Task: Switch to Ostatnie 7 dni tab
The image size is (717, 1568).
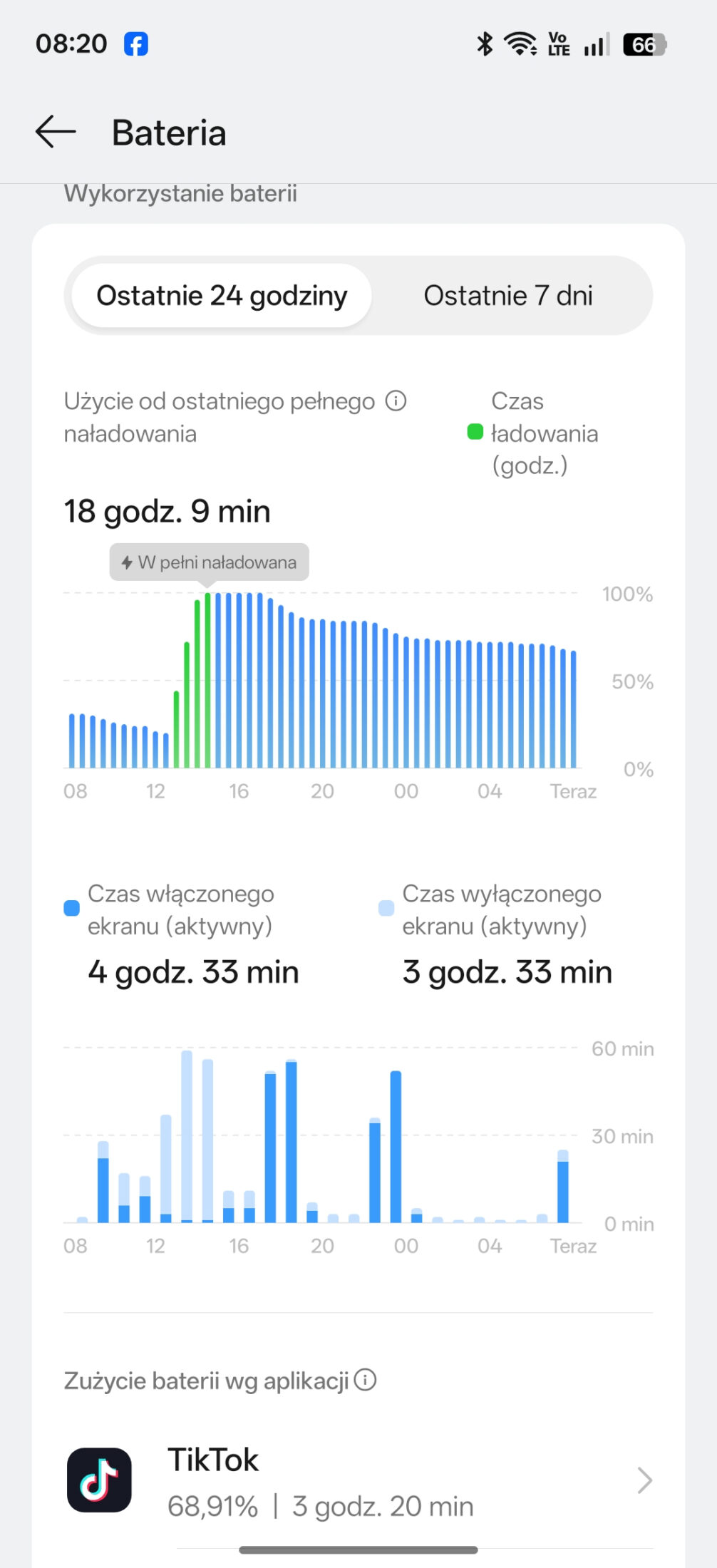Action: click(507, 296)
